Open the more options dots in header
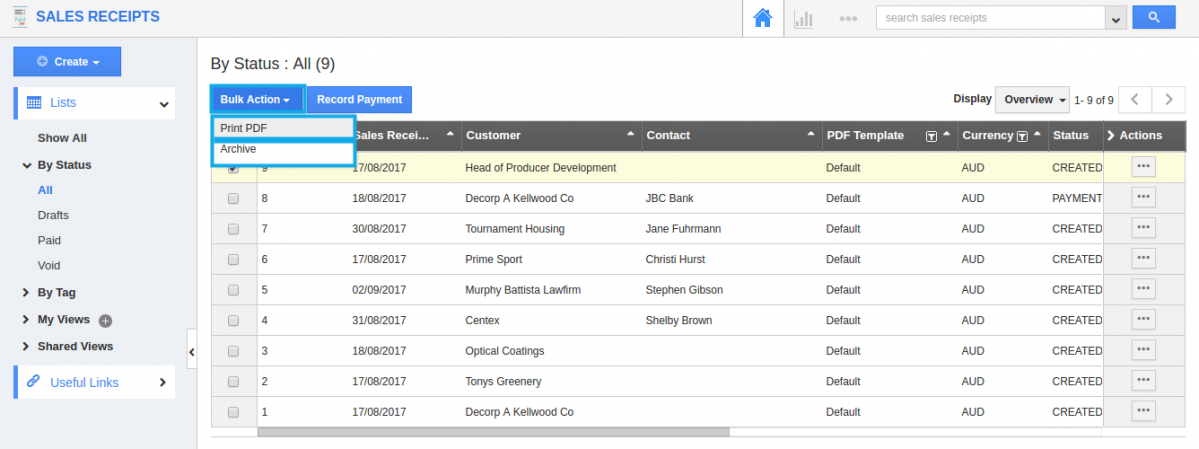1199x449 pixels. pos(847,18)
